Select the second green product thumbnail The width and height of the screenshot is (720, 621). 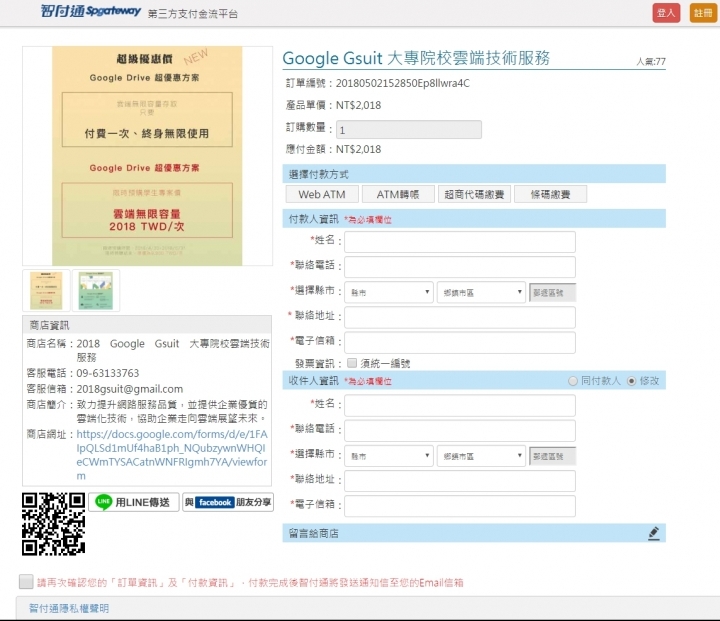pyautogui.click(x=96, y=290)
